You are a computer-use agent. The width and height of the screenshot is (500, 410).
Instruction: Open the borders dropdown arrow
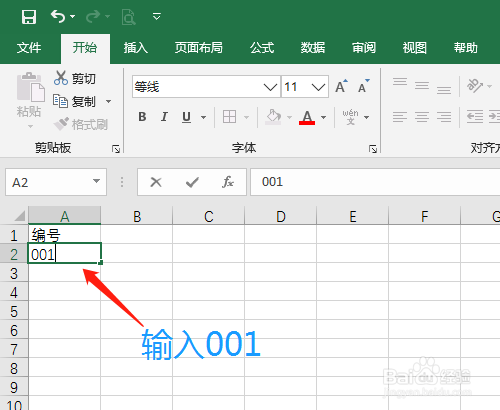click(x=246, y=117)
